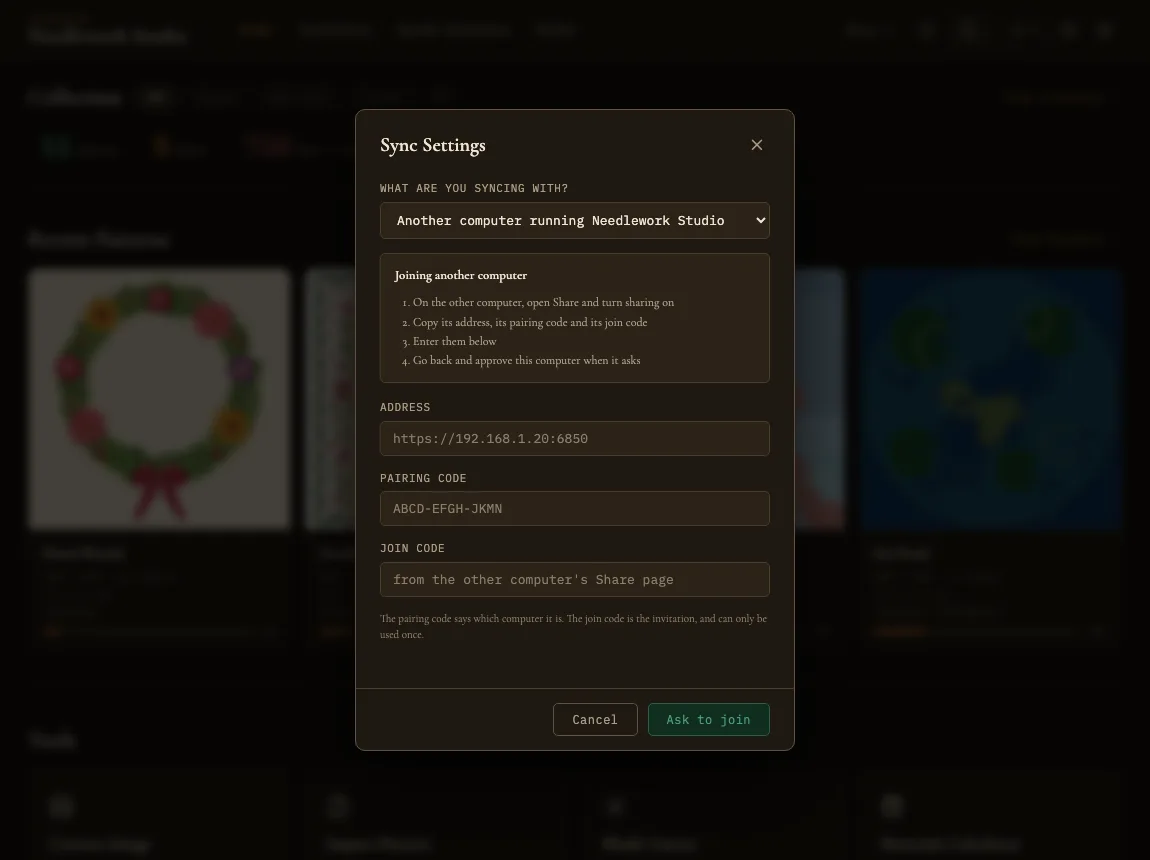
Task: Click the Sync Settings title
Action: coord(433,145)
